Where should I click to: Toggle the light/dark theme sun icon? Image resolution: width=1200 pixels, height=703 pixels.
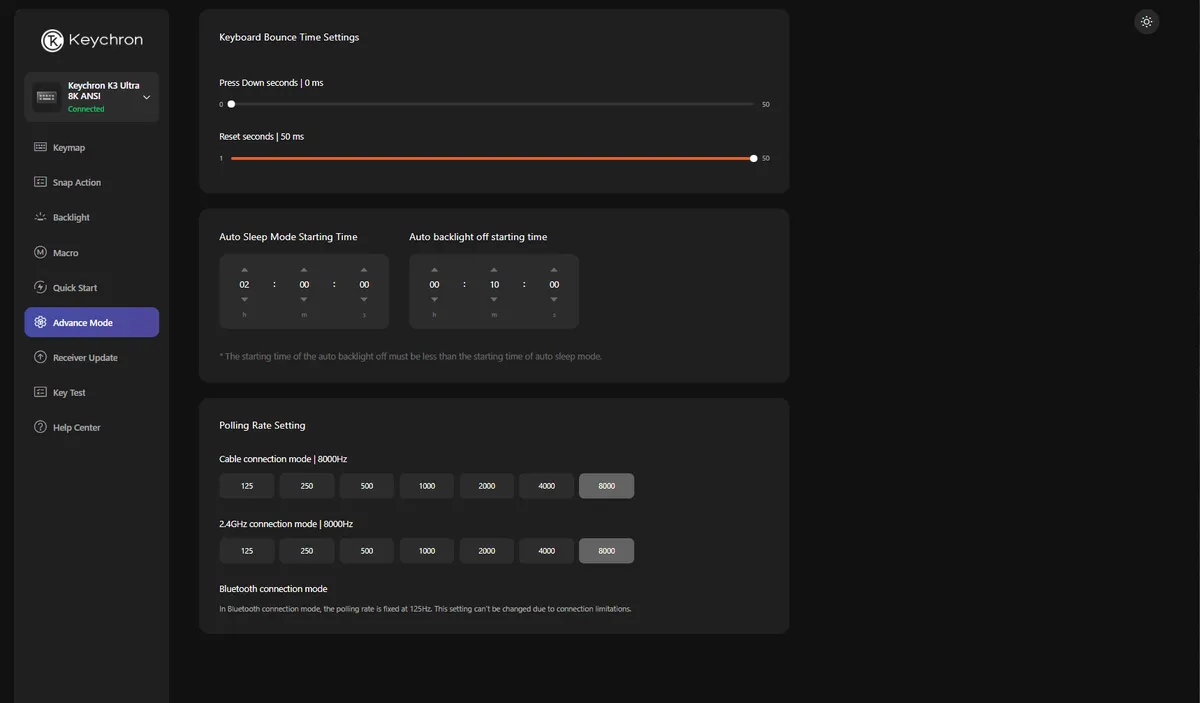tap(1147, 22)
